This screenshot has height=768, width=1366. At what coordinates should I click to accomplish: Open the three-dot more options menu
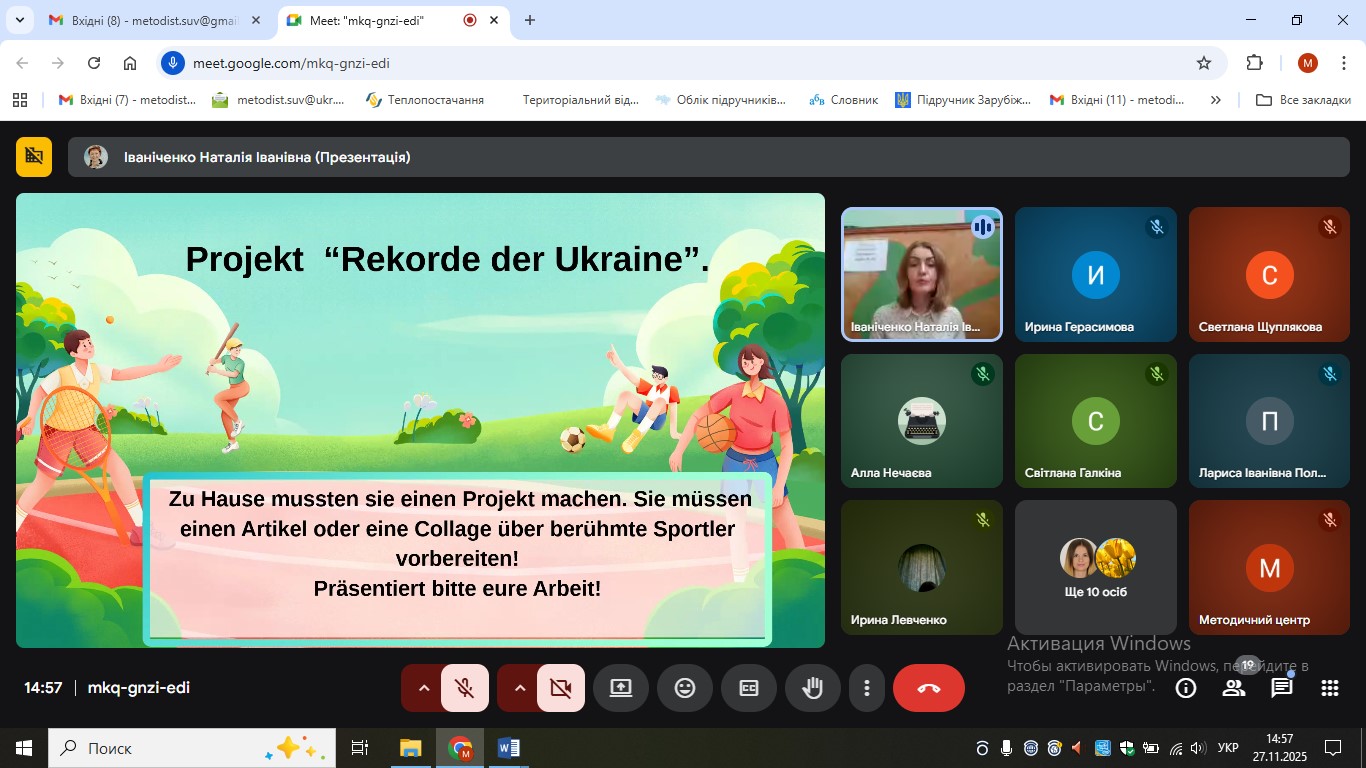tap(867, 688)
